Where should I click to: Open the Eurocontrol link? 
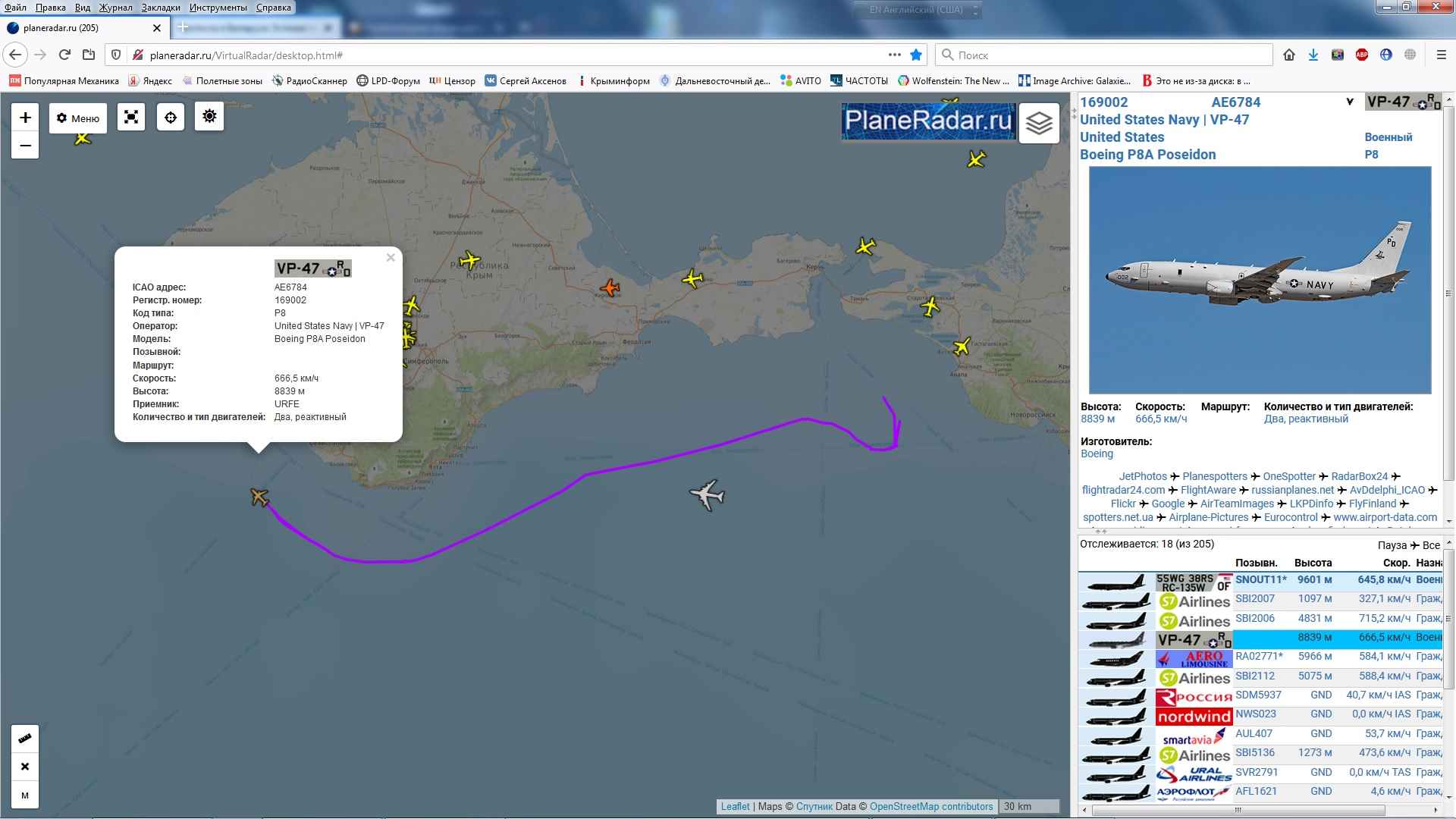[x=1291, y=517]
